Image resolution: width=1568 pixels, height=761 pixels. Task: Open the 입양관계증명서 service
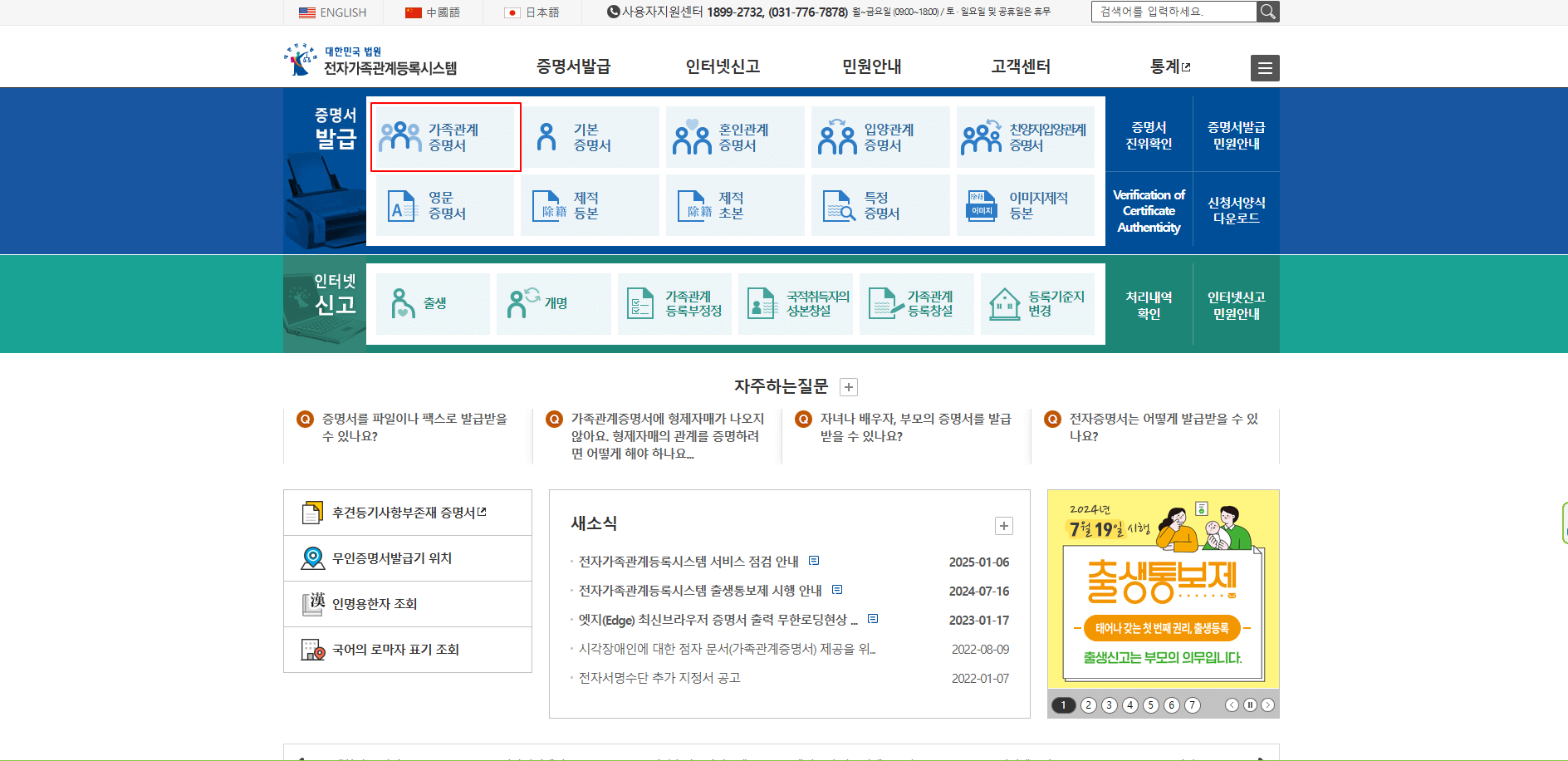(880, 136)
